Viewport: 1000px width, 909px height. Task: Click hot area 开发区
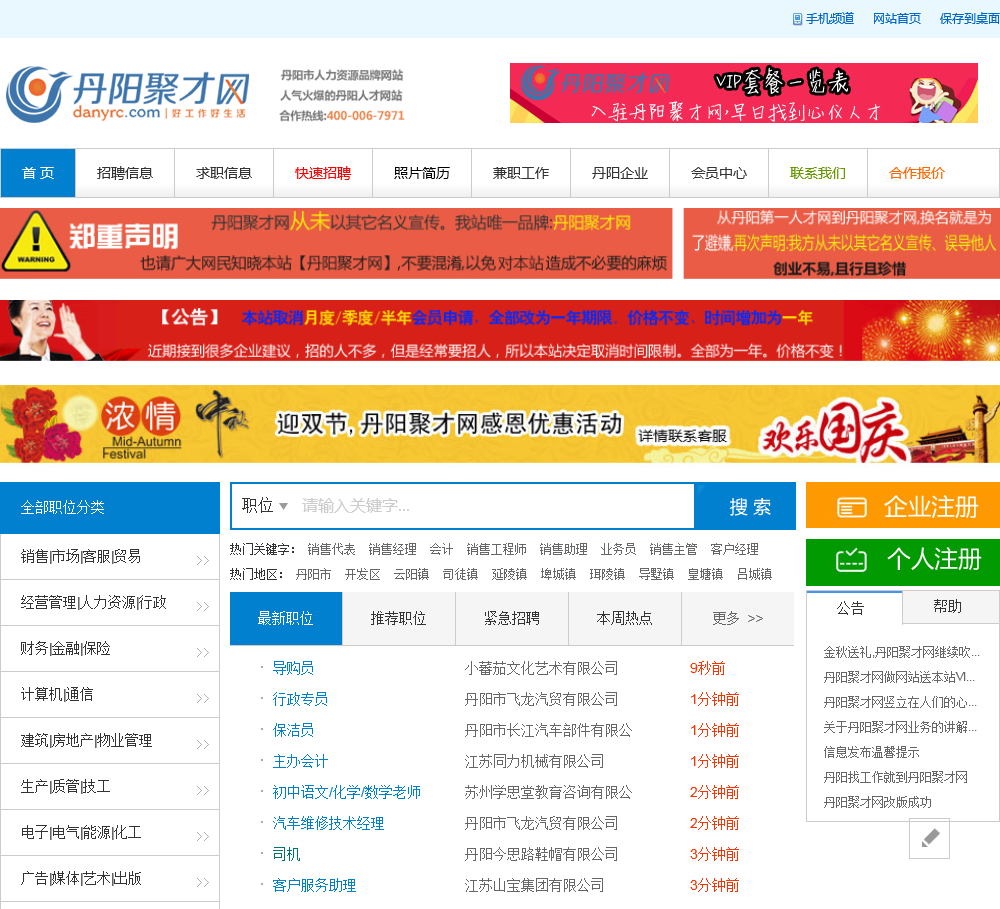pos(362,574)
